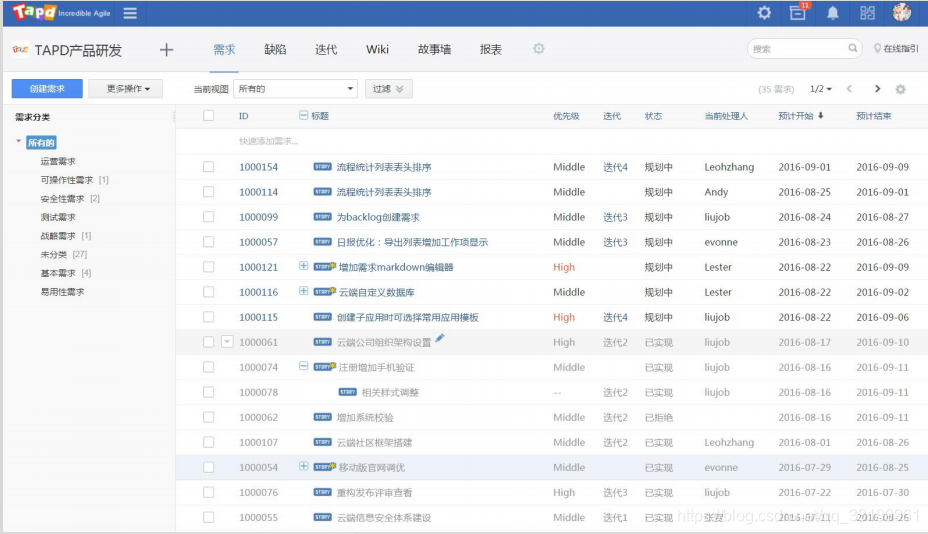Open the hamburger menu in the header

tap(130, 13)
